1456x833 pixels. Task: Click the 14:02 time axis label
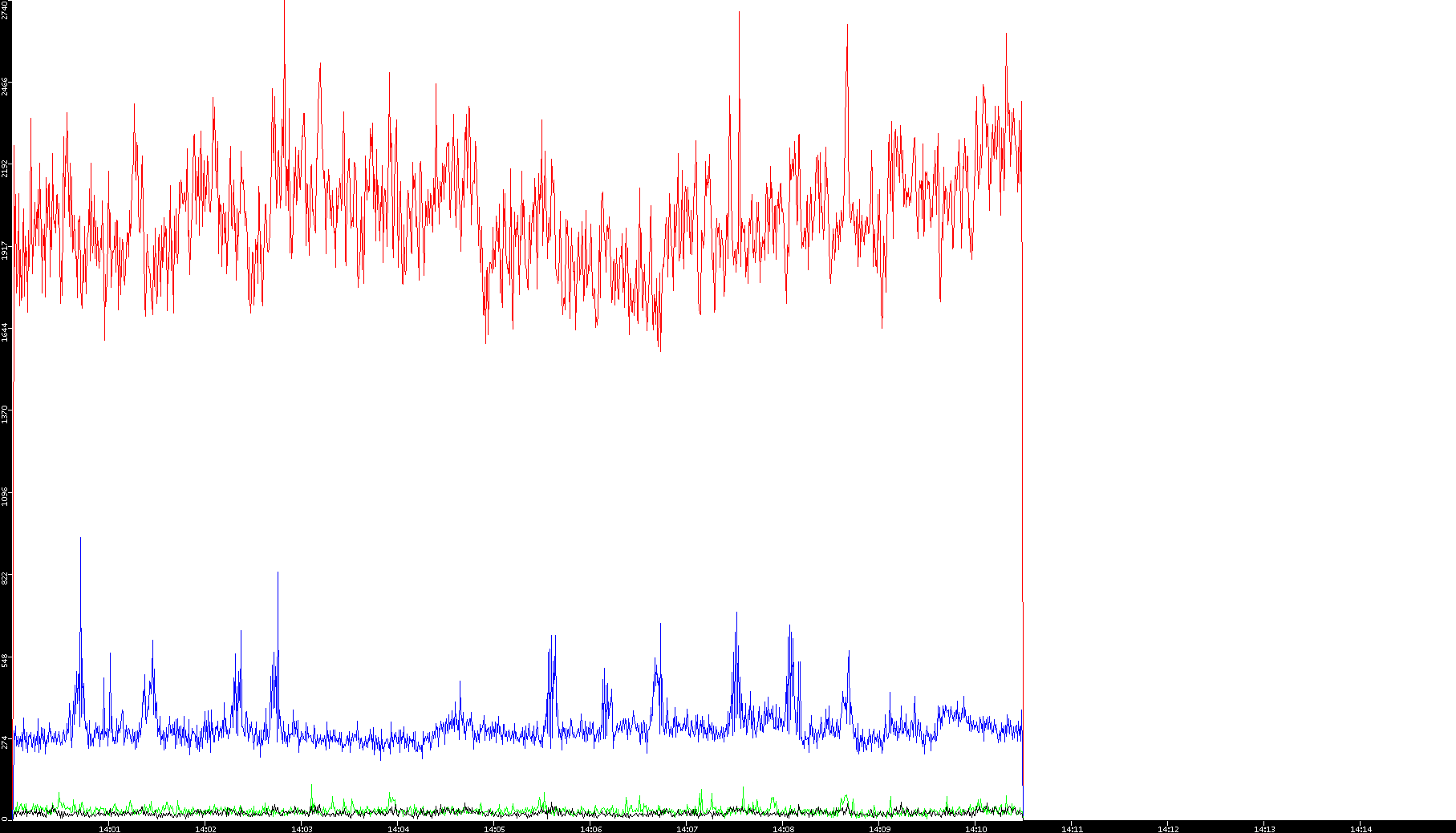pyautogui.click(x=205, y=829)
